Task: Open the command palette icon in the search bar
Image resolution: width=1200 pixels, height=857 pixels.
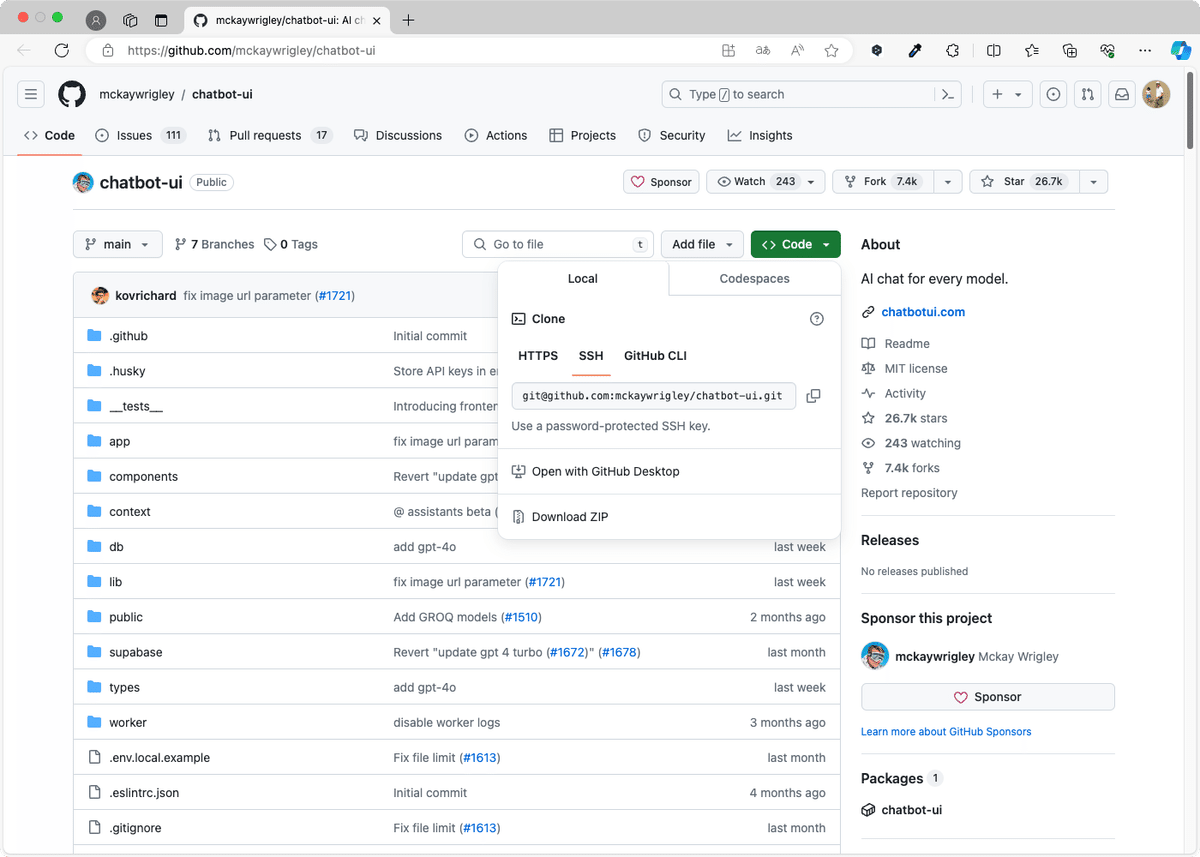Action: tap(947, 94)
